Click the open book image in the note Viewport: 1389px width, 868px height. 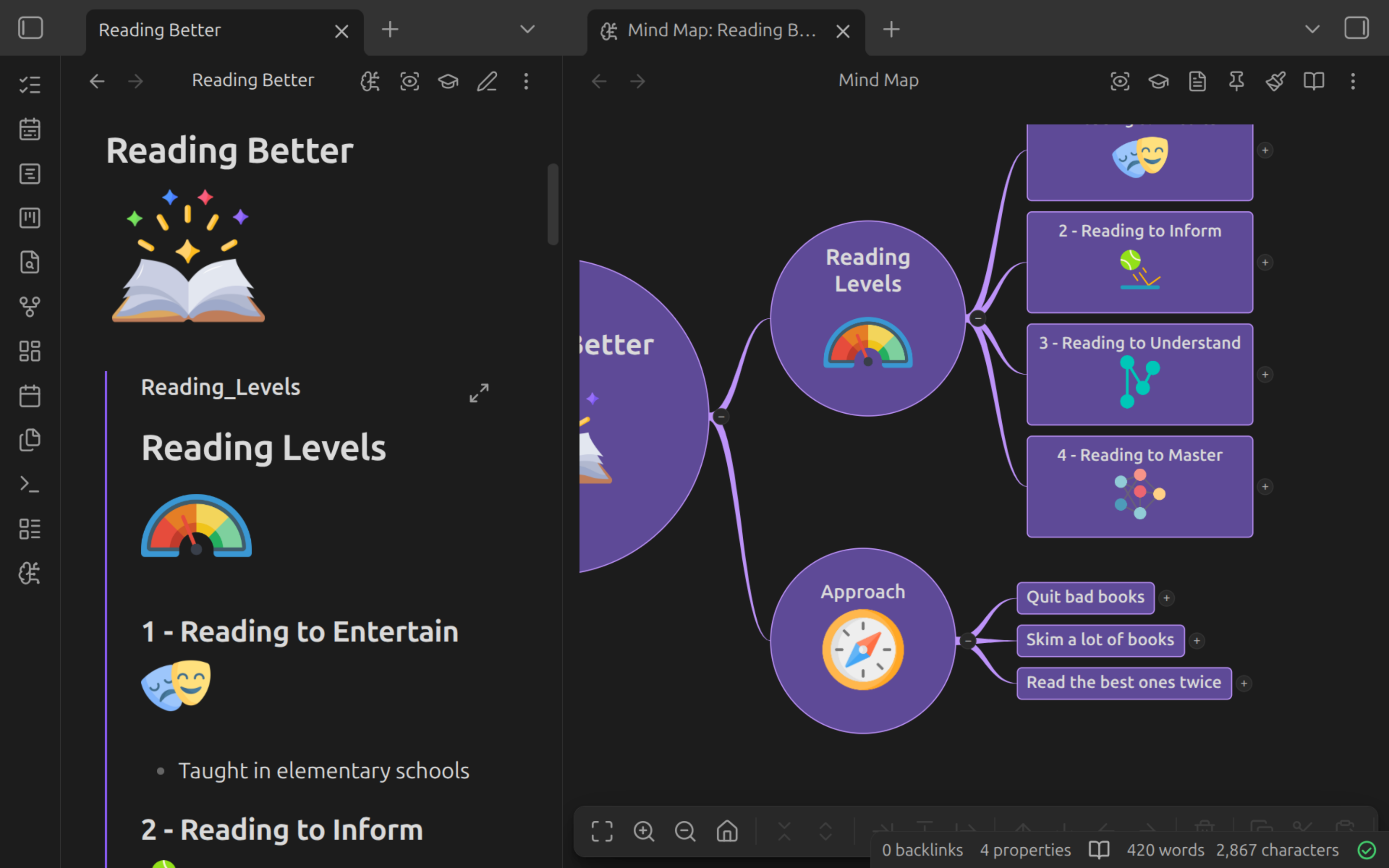[x=188, y=255]
